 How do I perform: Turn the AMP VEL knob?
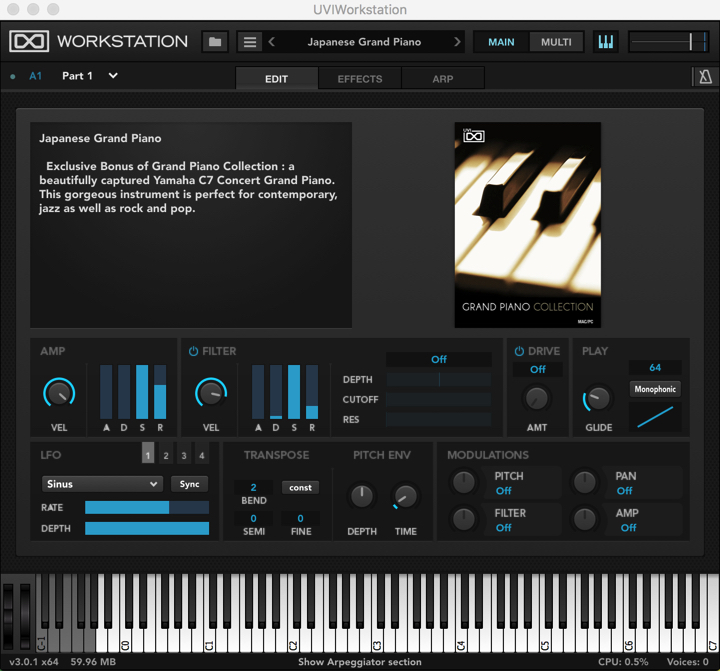point(59,393)
